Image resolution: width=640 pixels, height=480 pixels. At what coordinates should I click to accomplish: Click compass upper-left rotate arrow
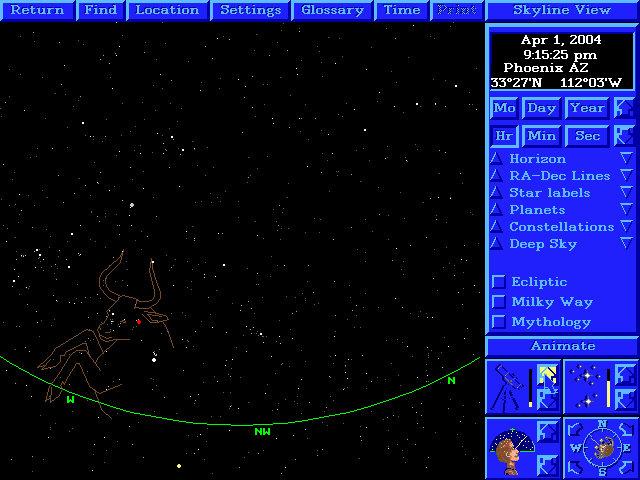coord(575,429)
